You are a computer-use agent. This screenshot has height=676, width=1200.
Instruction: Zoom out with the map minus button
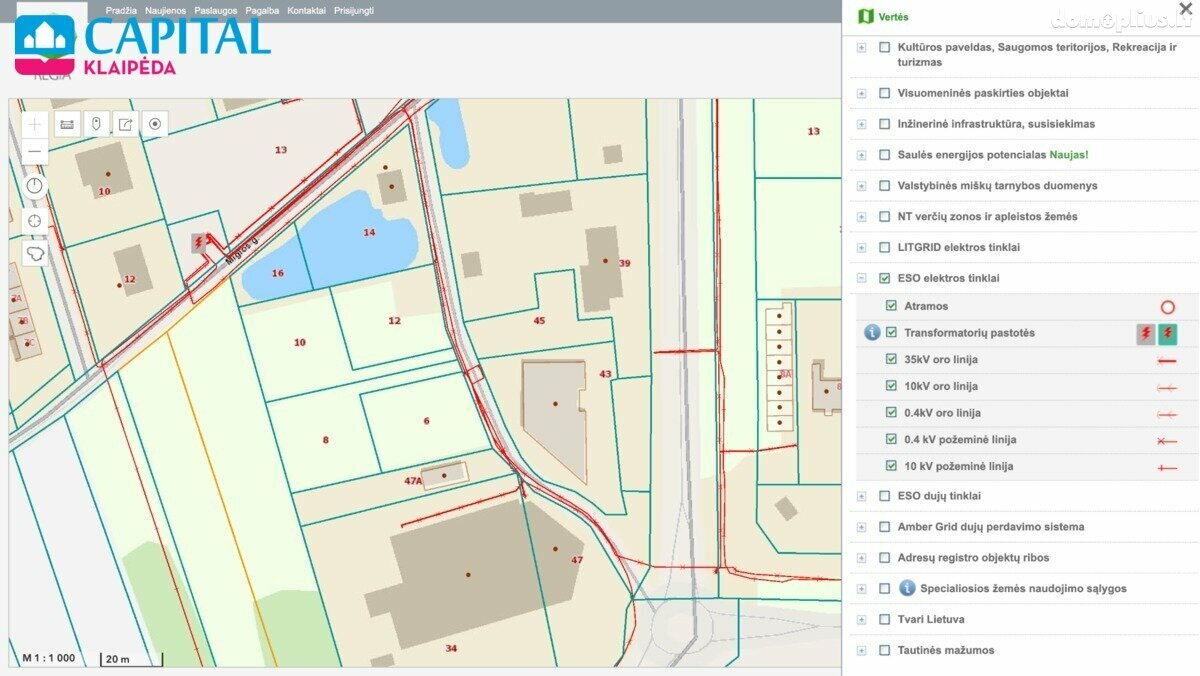pos(35,152)
